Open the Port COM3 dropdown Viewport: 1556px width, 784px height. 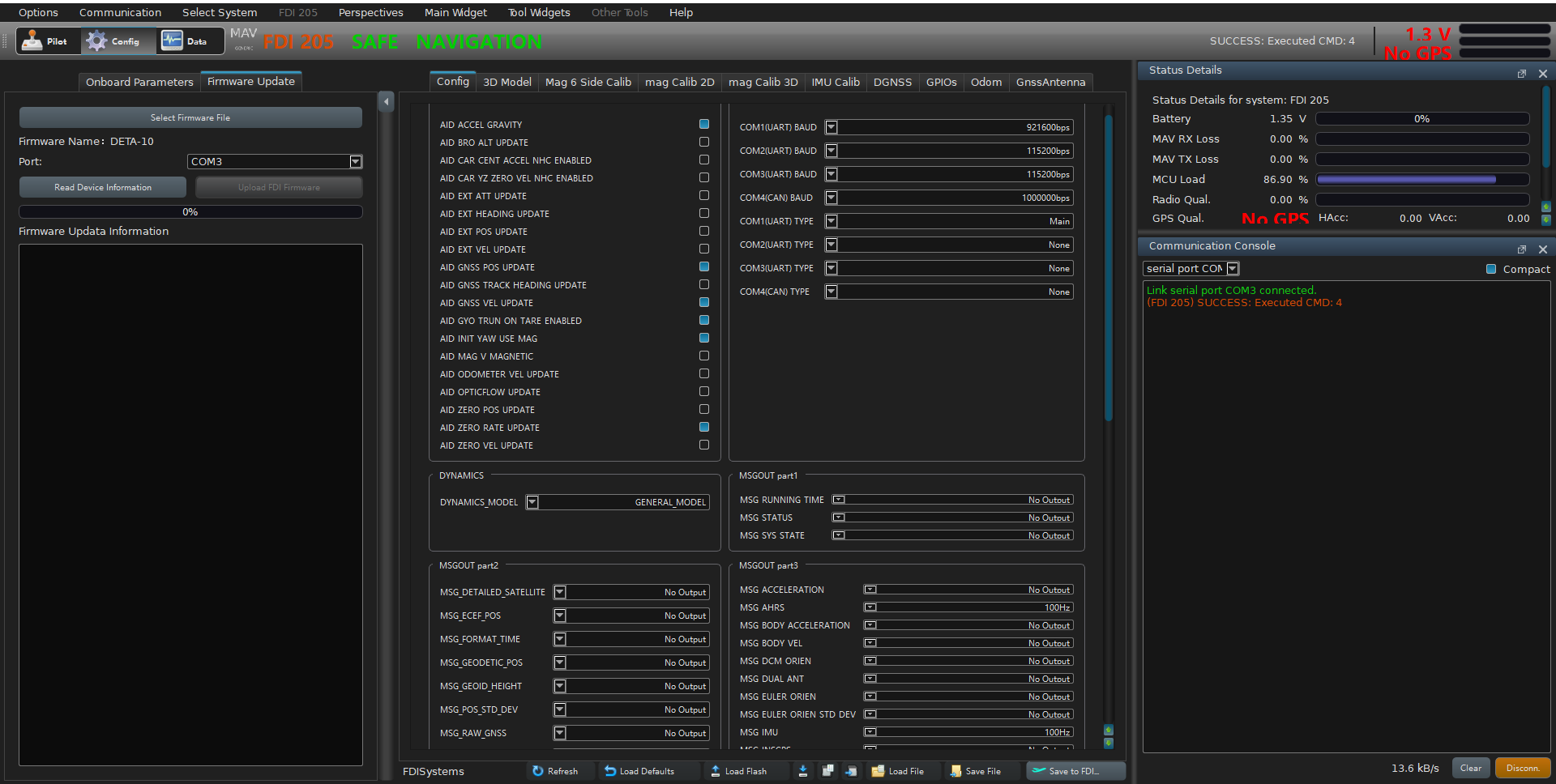click(x=275, y=162)
